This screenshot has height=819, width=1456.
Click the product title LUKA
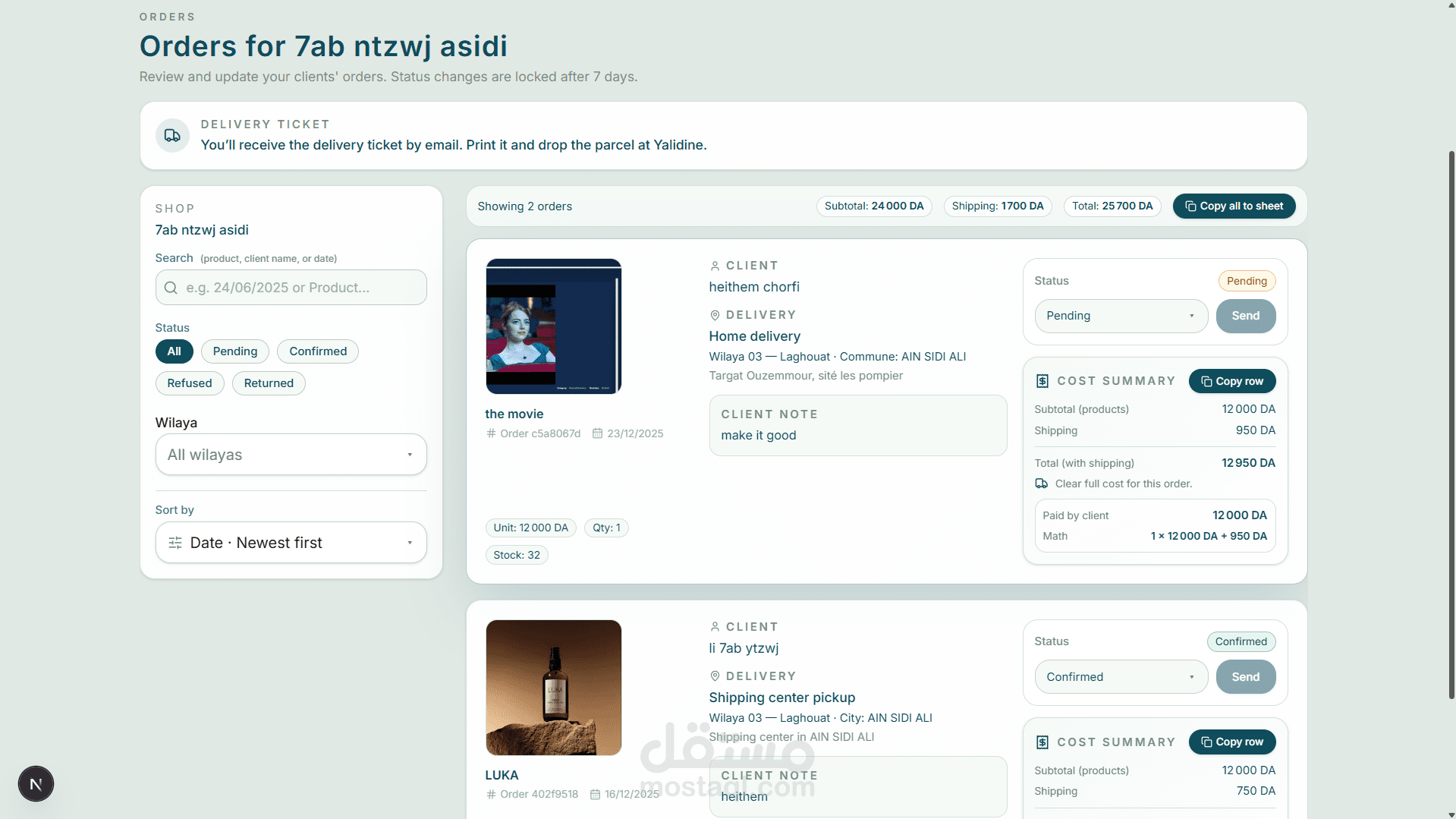502,775
